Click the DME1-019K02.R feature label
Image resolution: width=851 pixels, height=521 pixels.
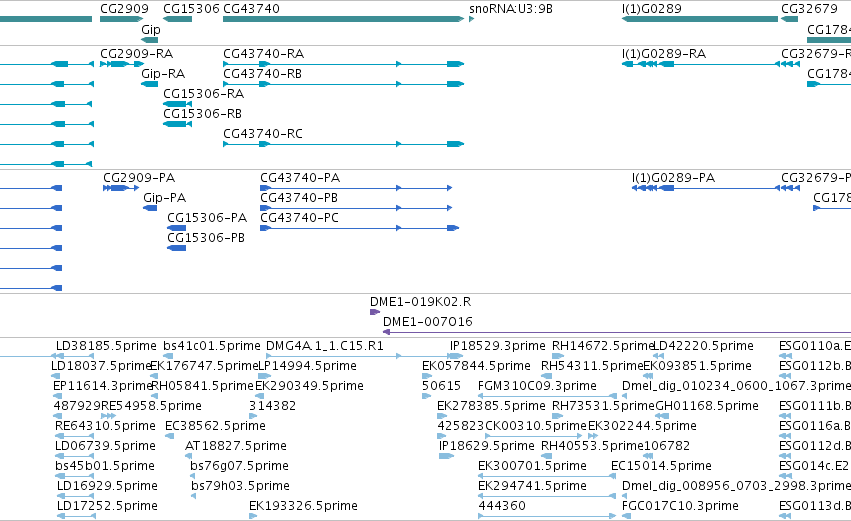pos(420,302)
